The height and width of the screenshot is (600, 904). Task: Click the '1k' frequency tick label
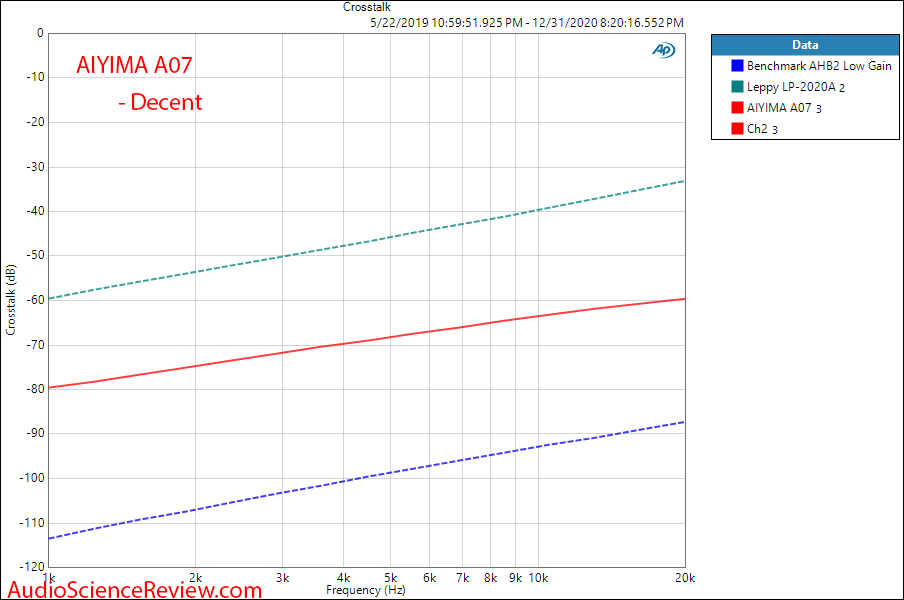coord(50,578)
